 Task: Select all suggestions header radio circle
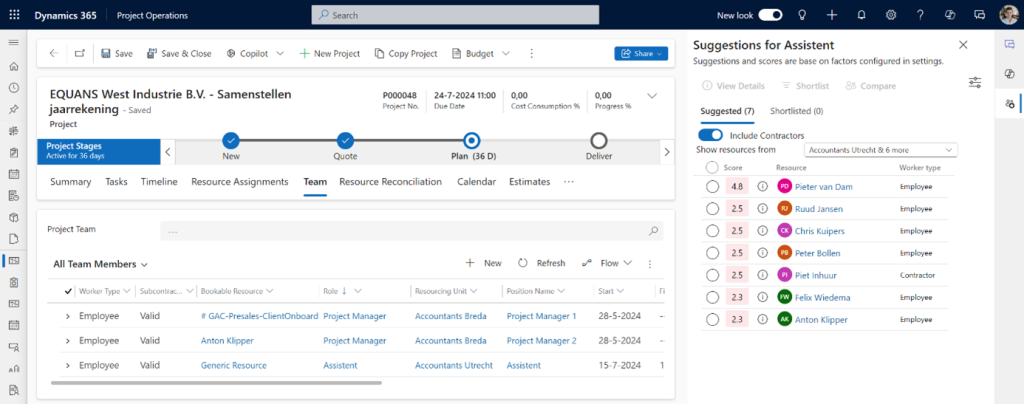coord(712,168)
